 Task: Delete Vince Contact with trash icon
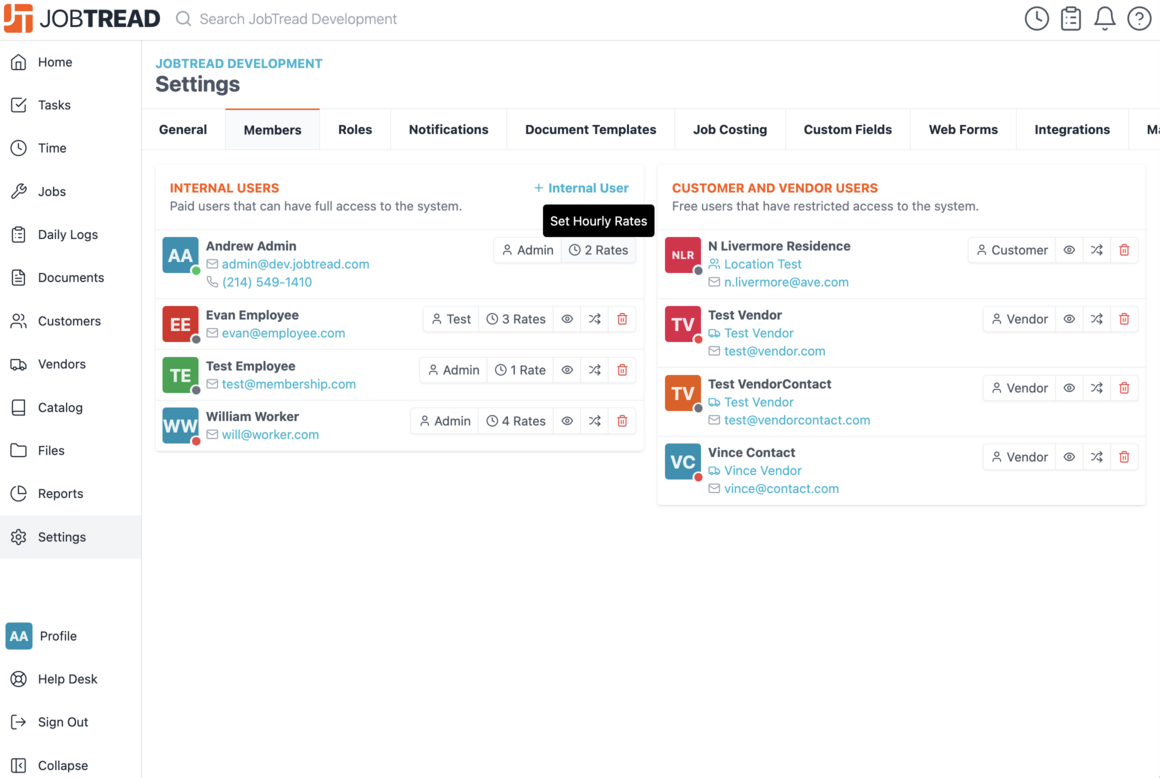pos(1124,457)
